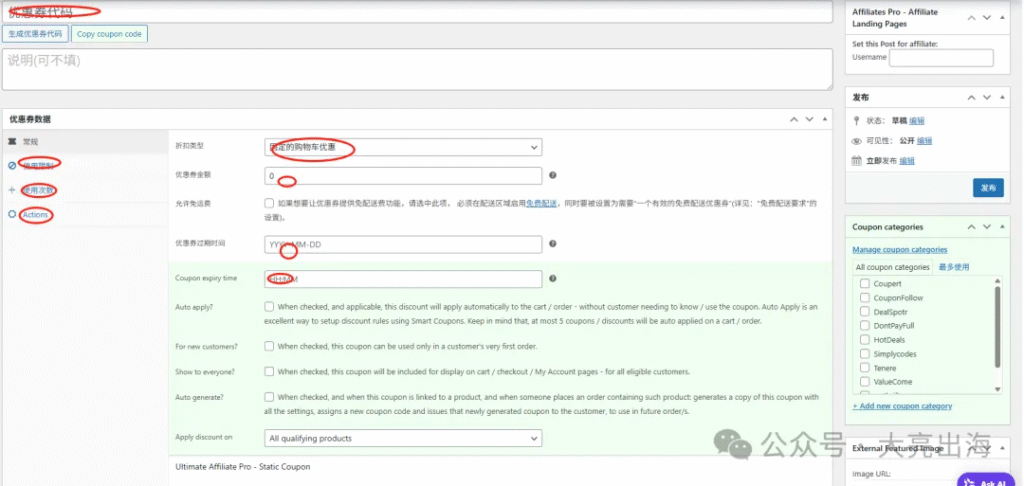1024x486 pixels.
Task: Switch to the 最多使用 categories tab
Action: tap(953, 267)
